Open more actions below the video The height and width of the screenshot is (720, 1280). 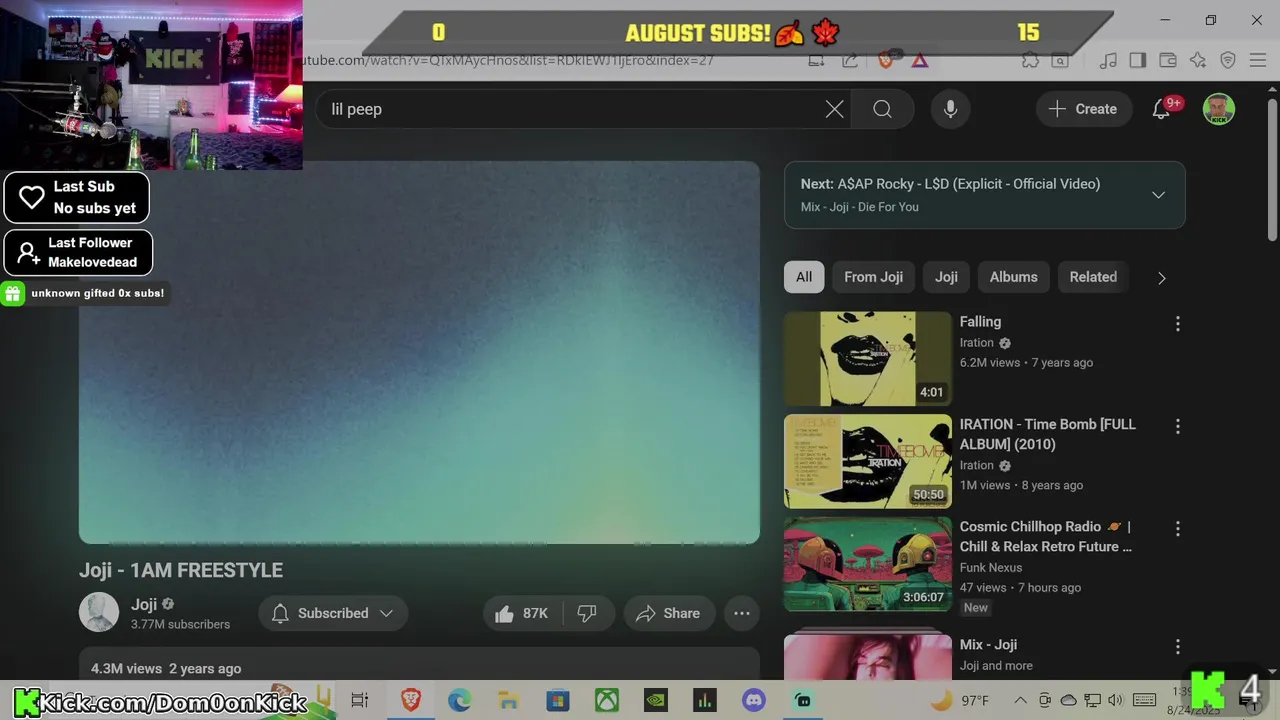click(x=742, y=613)
